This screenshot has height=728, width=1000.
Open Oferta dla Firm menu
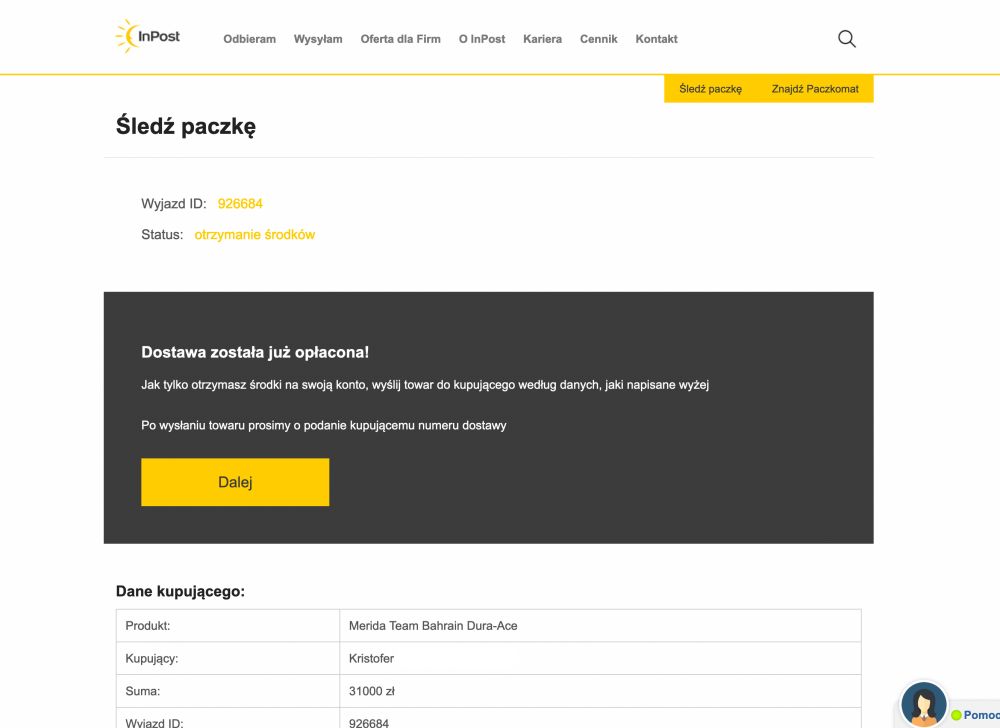tap(400, 39)
